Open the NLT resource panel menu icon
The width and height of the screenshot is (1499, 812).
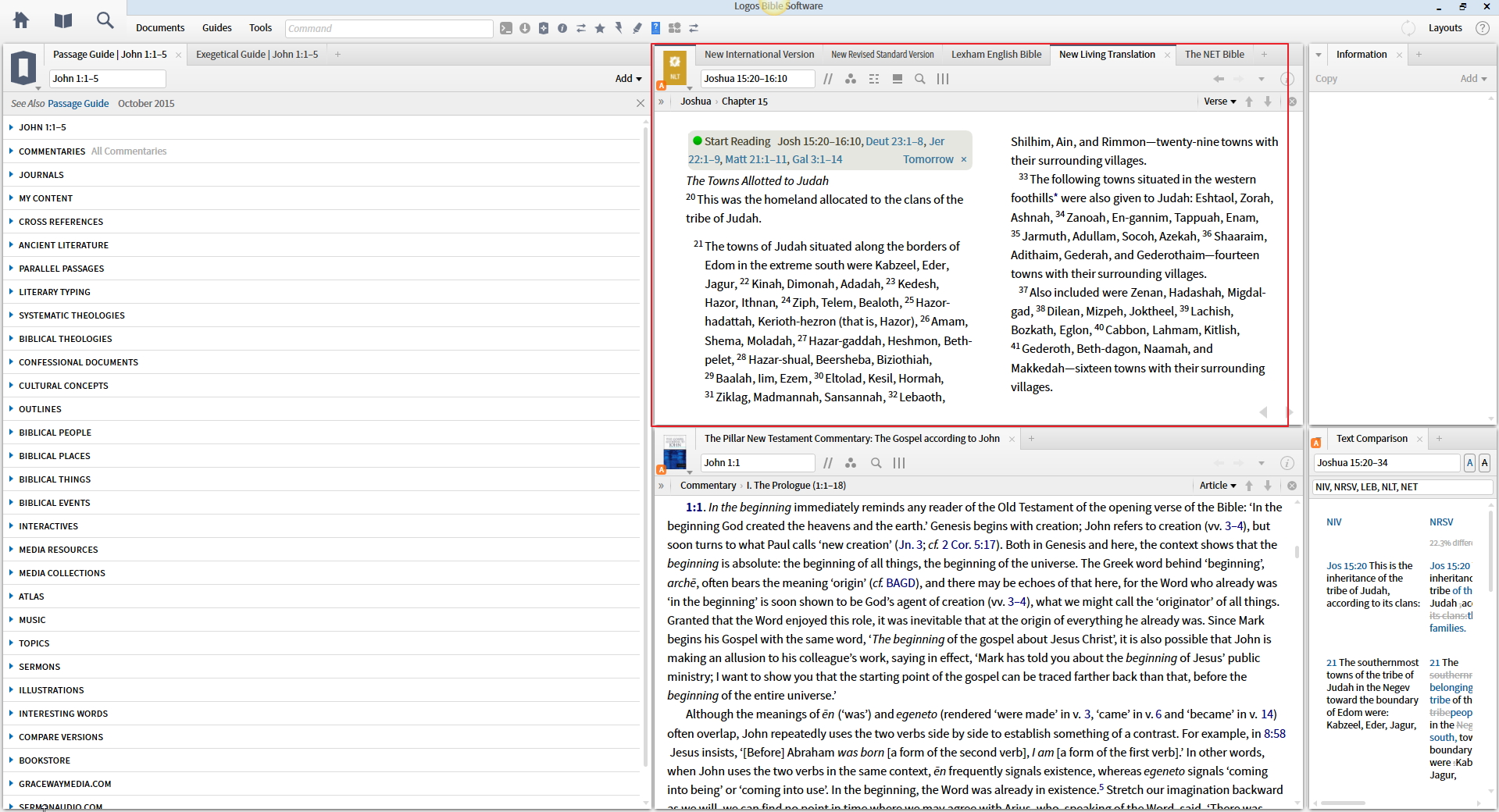pos(675,68)
